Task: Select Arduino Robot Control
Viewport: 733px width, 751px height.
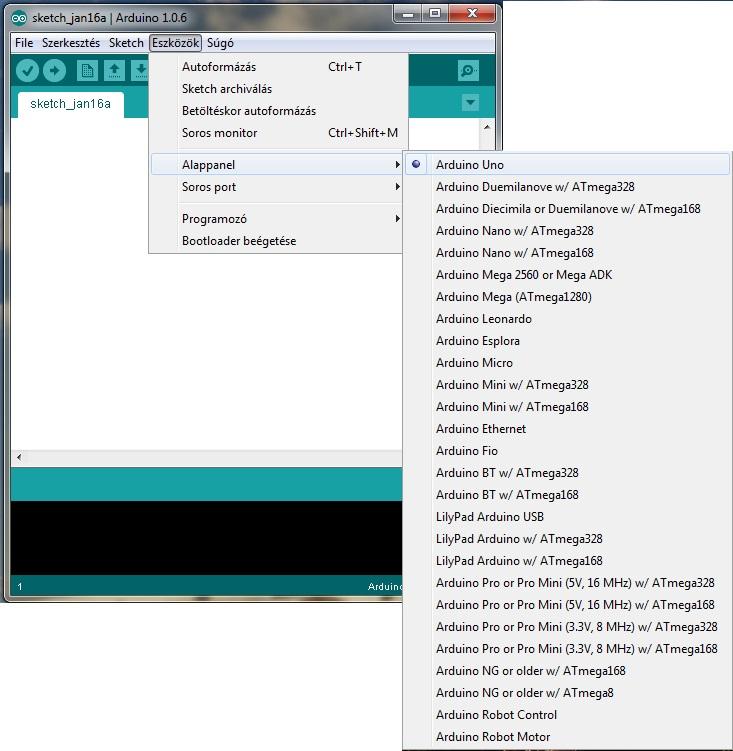Action: [x=567, y=715]
